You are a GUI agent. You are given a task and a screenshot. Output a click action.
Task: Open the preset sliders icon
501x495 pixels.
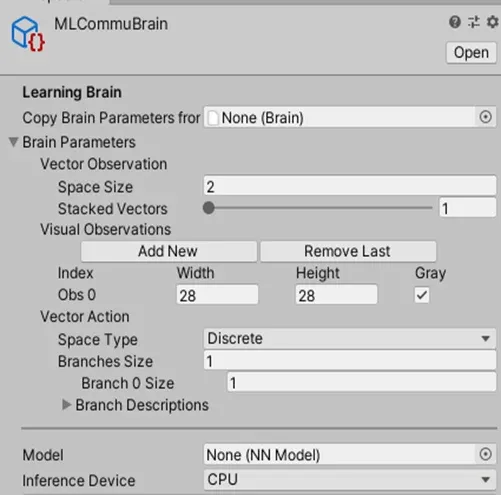(x=474, y=22)
